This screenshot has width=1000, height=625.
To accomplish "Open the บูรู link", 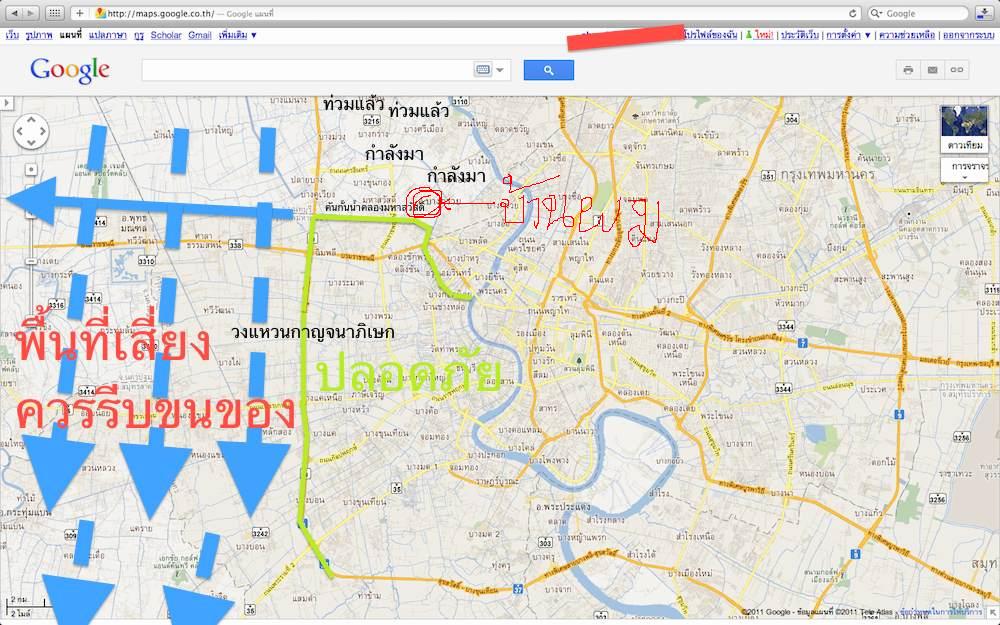I will point(139,35).
